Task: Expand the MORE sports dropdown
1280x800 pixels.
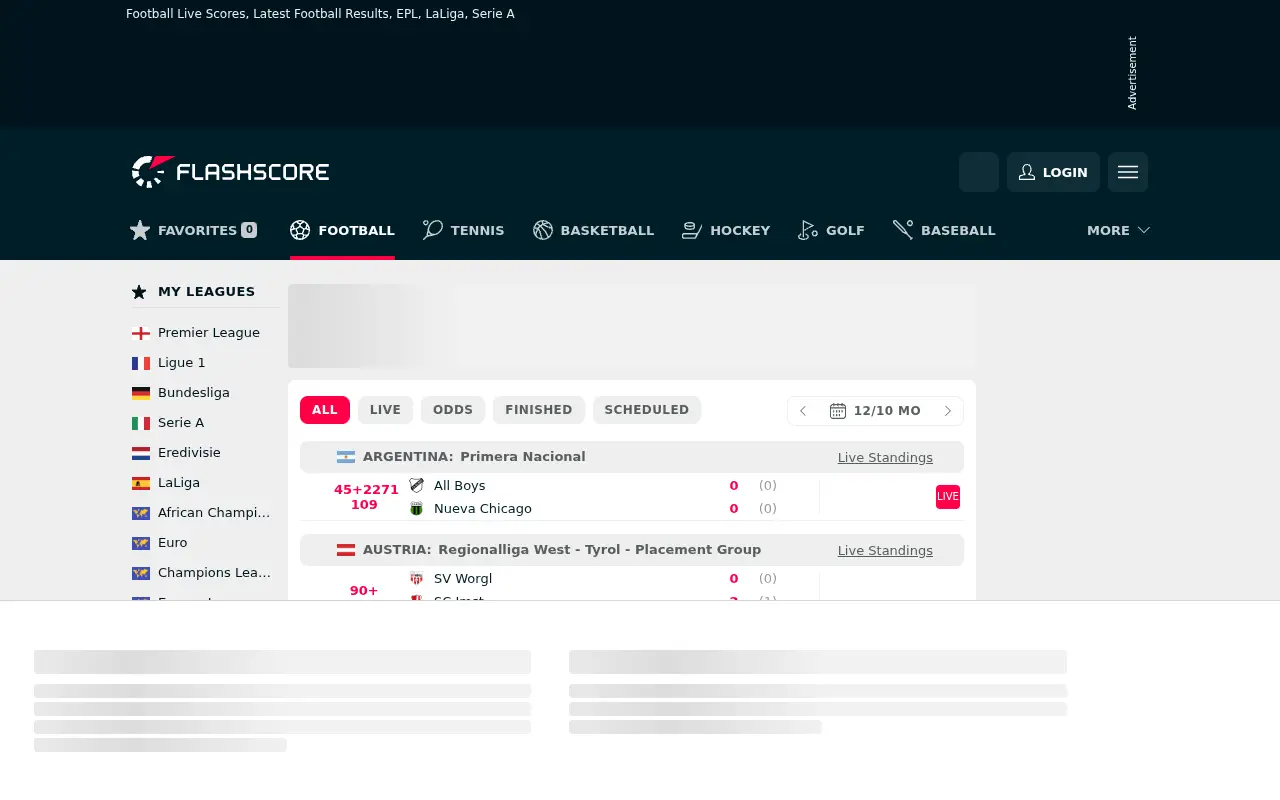Action: point(1118,230)
